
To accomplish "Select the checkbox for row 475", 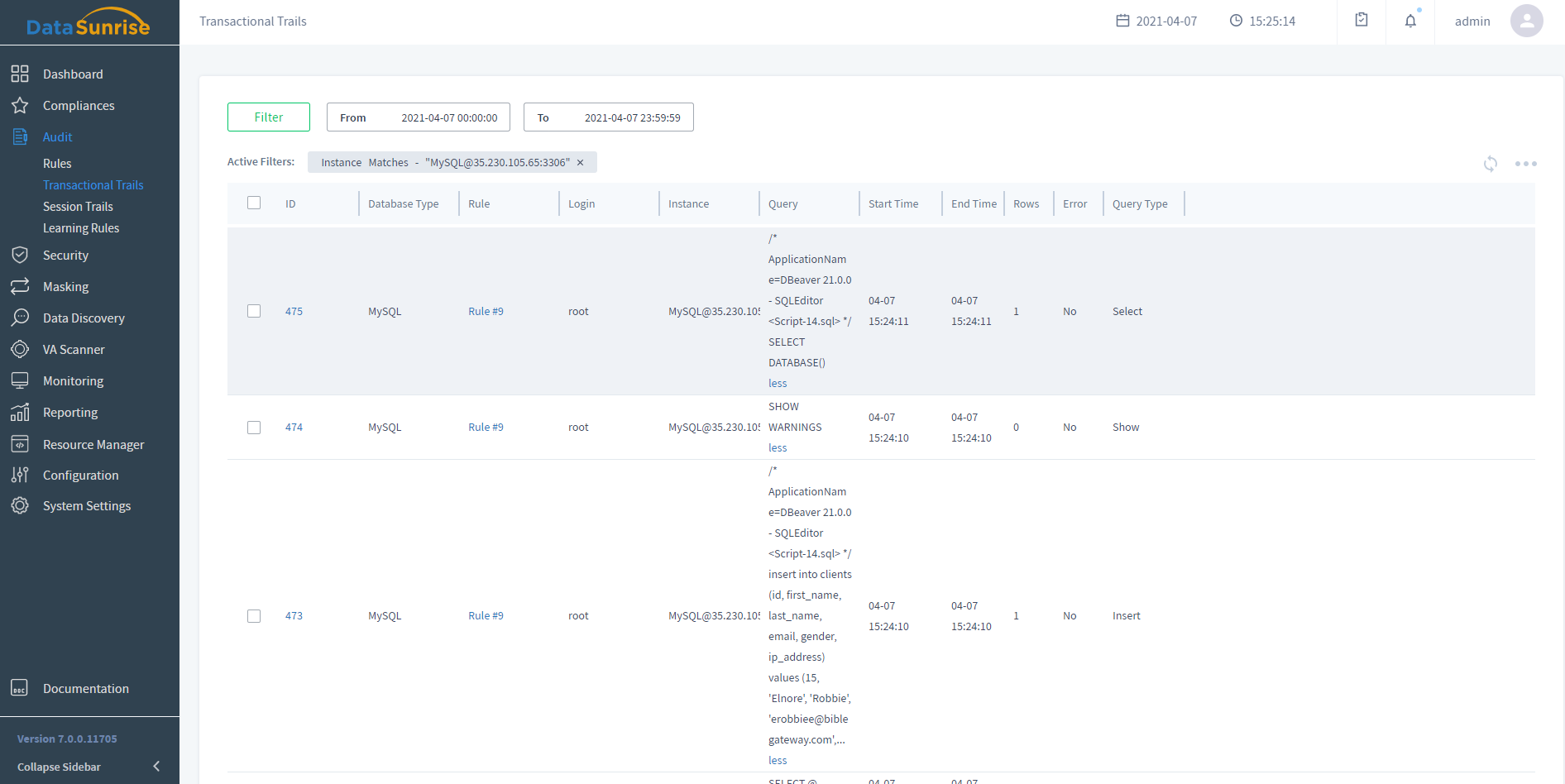I will 254,311.
